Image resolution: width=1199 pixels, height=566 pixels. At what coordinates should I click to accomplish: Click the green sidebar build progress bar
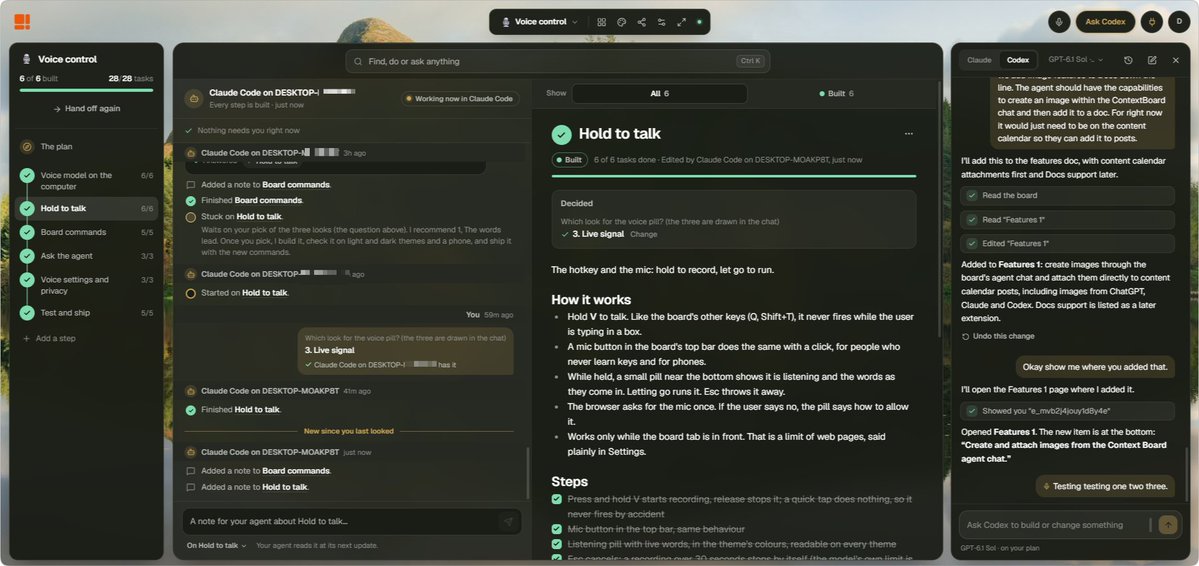point(86,90)
